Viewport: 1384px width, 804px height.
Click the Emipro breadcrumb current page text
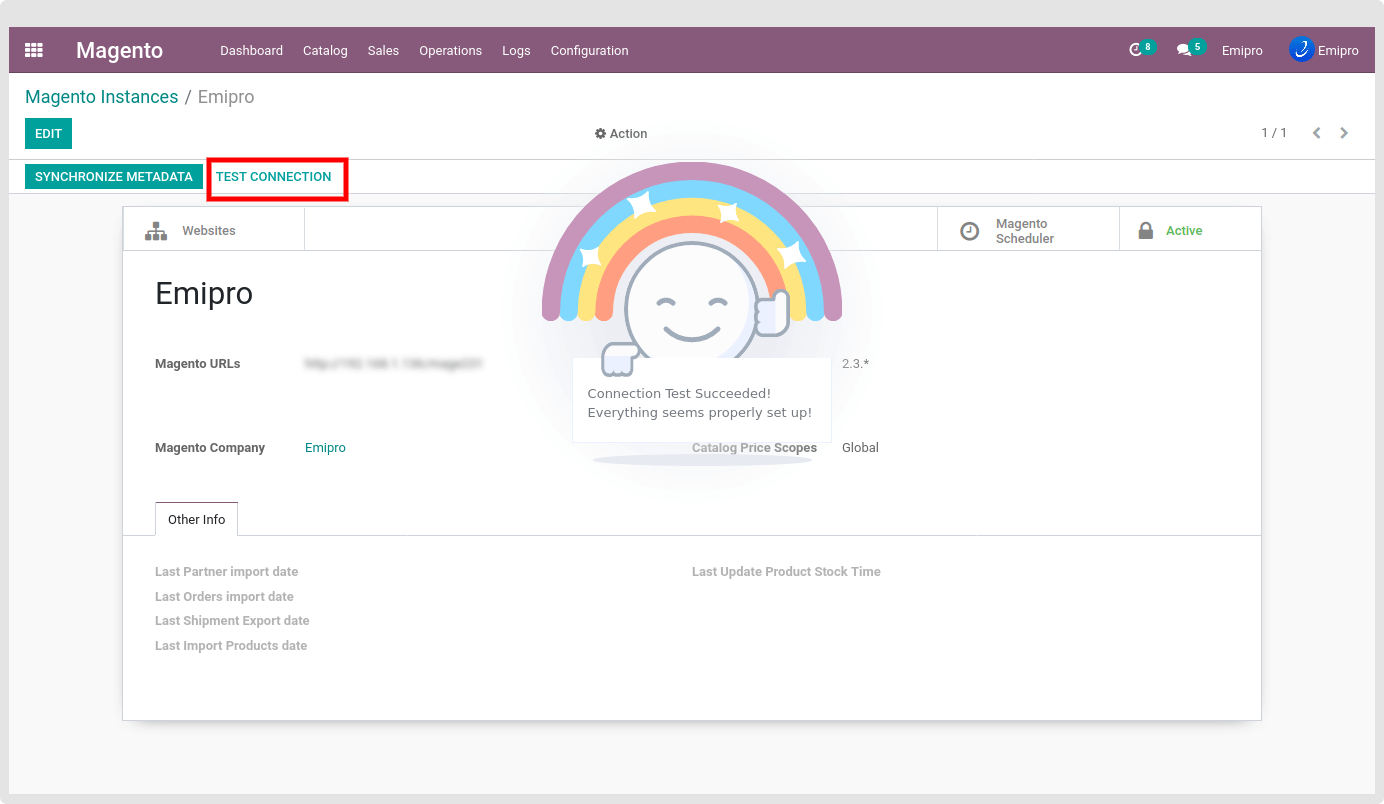click(x=226, y=97)
